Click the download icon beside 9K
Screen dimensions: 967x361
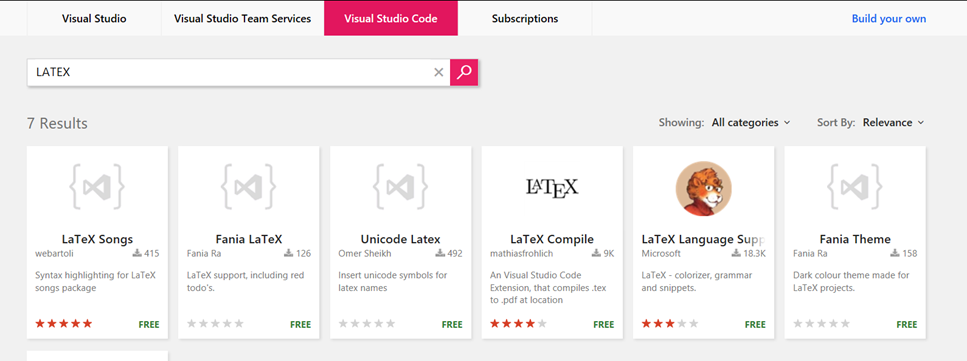596,253
